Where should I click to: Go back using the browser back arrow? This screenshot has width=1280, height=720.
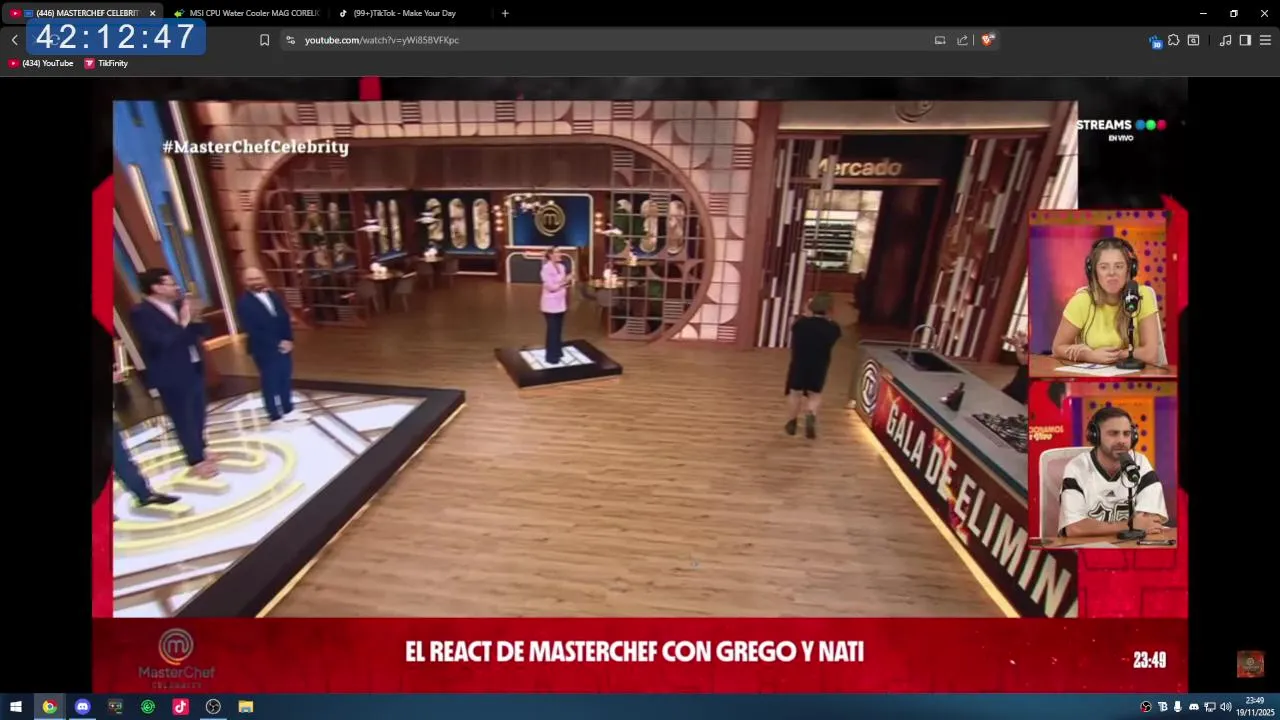point(14,40)
